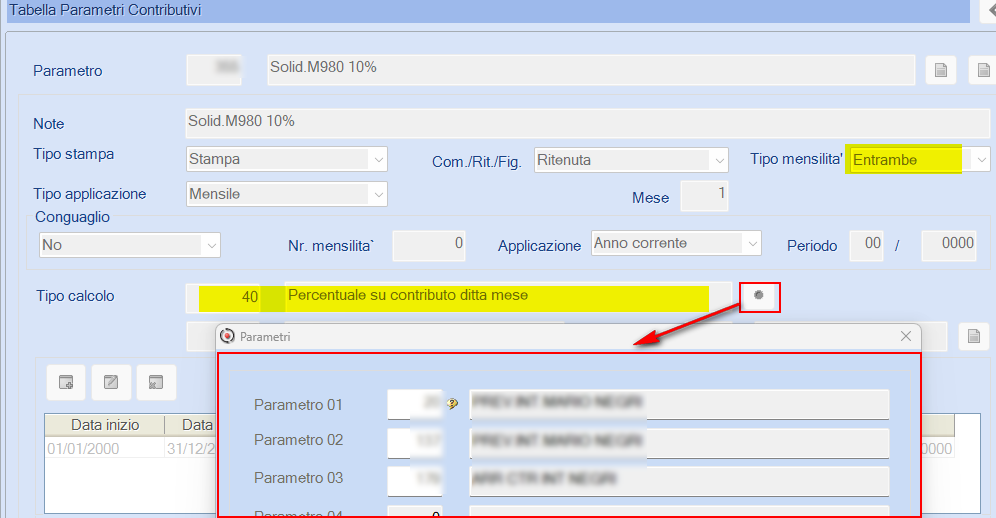The width and height of the screenshot is (996, 518).
Task: Click the partly cut-off document icon at window edge
Action: (982, 70)
